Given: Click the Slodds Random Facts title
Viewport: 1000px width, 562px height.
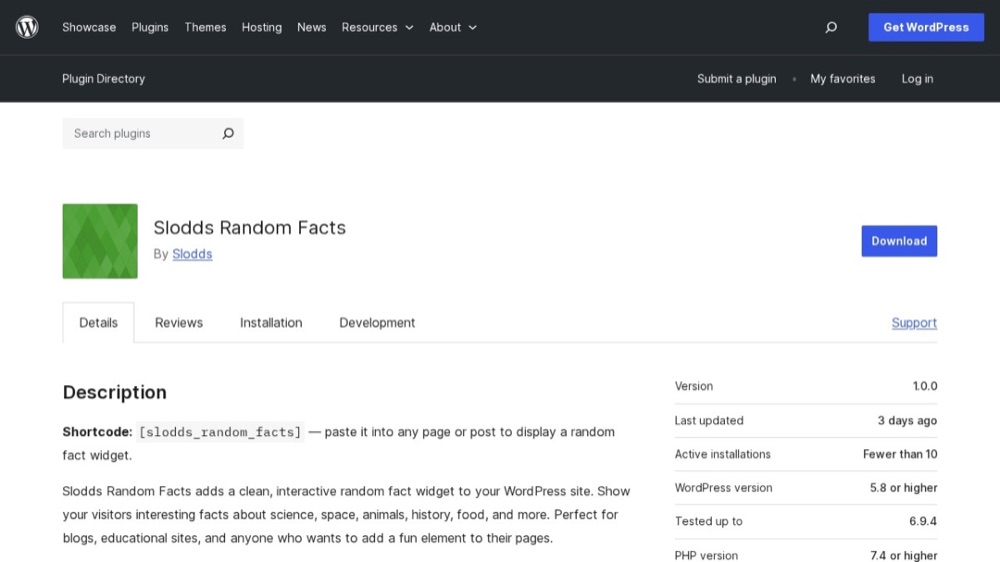Looking at the screenshot, I should (x=249, y=228).
